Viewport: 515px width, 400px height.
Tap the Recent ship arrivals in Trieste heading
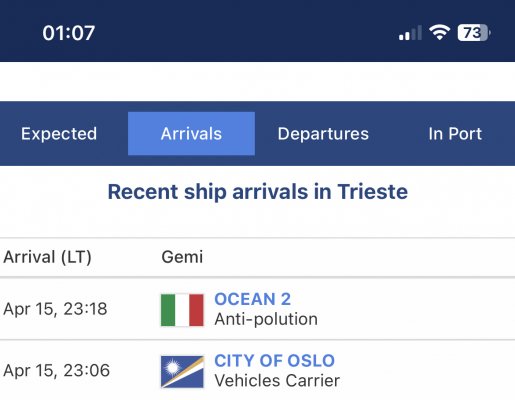[258, 192]
